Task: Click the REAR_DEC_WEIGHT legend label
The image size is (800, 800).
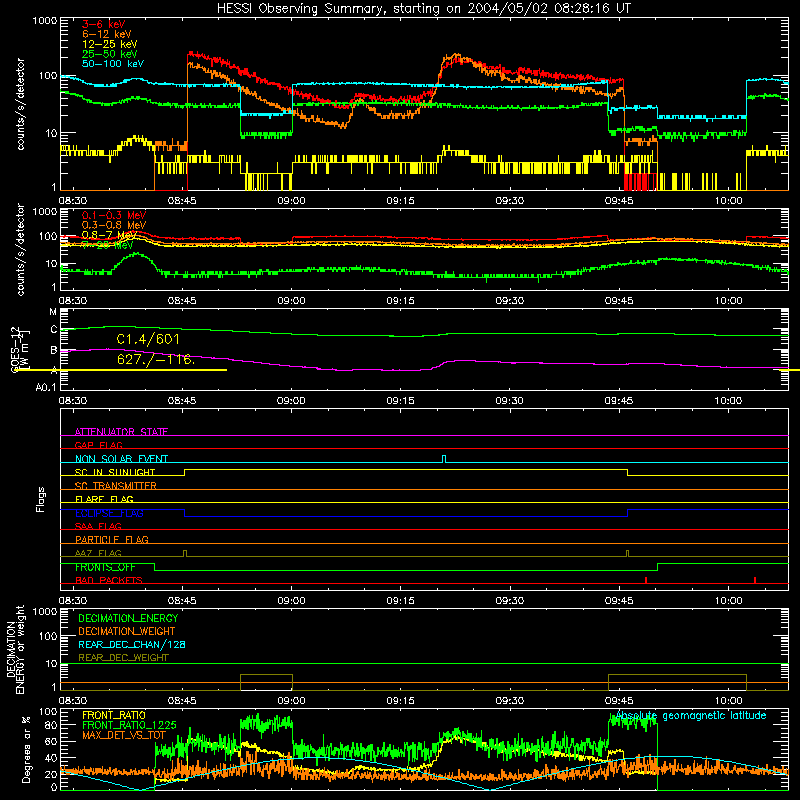Action: pos(123,658)
